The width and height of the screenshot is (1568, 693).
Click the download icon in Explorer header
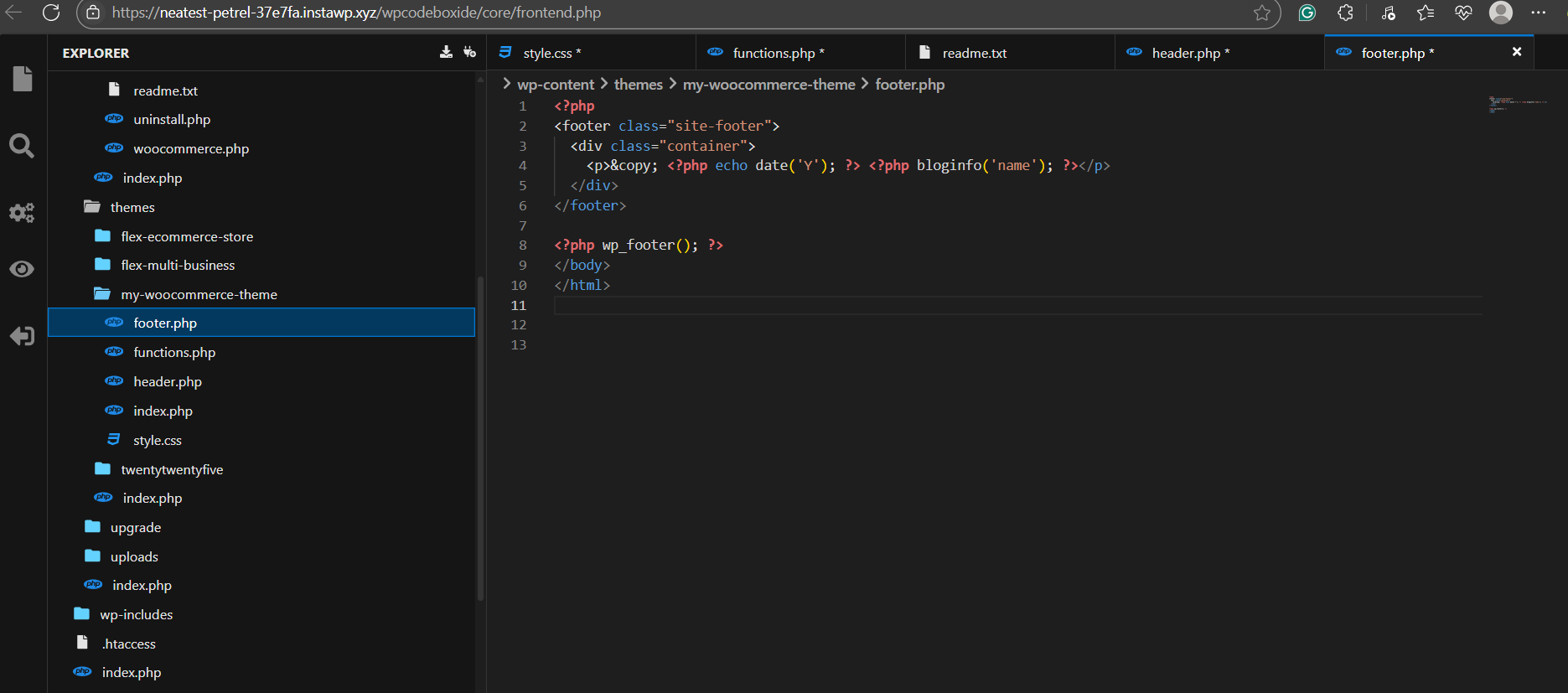(x=446, y=52)
